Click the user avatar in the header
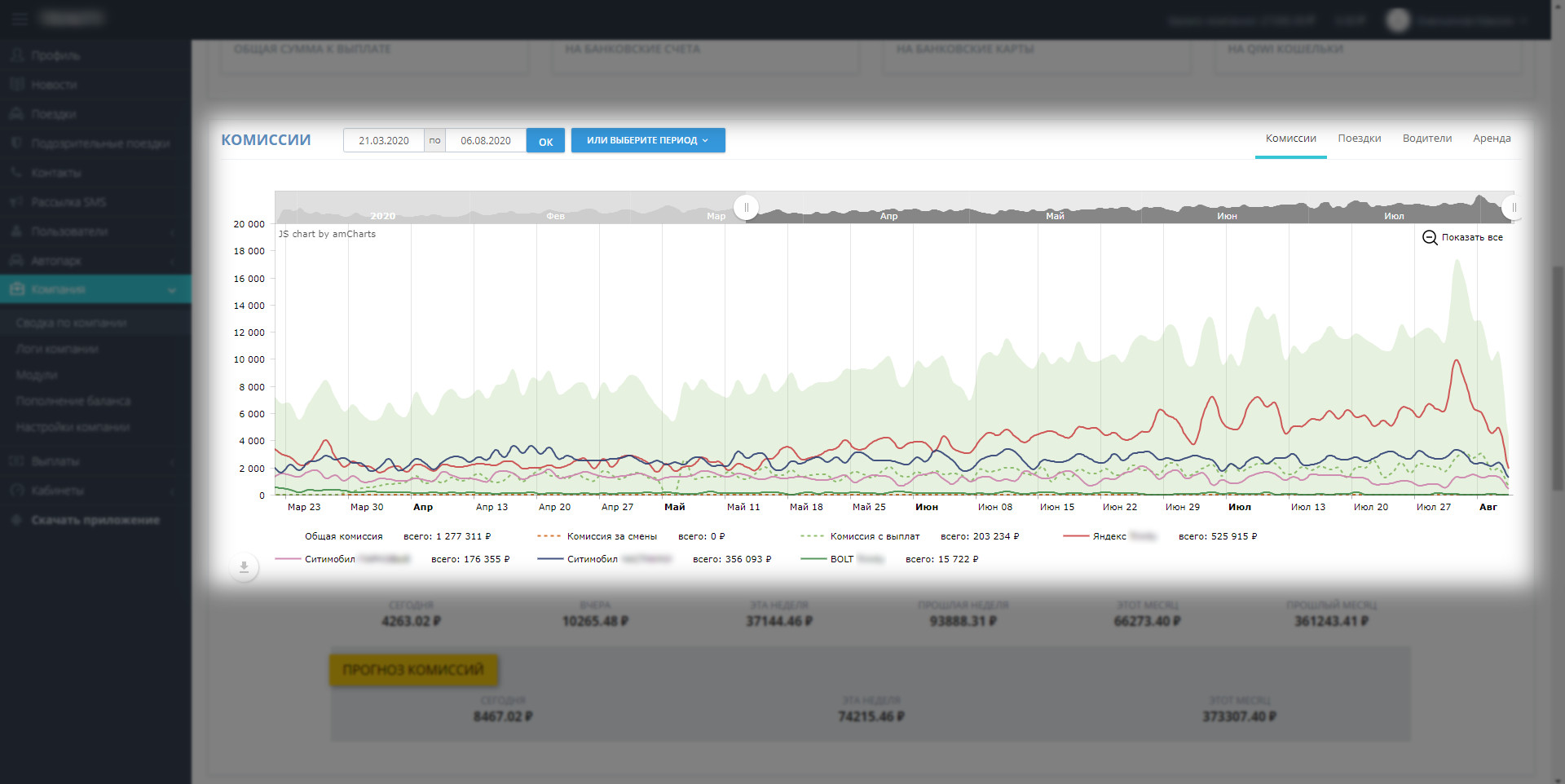Image resolution: width=1565 pixels, height=784 pixels. (x=1398, y=20)
